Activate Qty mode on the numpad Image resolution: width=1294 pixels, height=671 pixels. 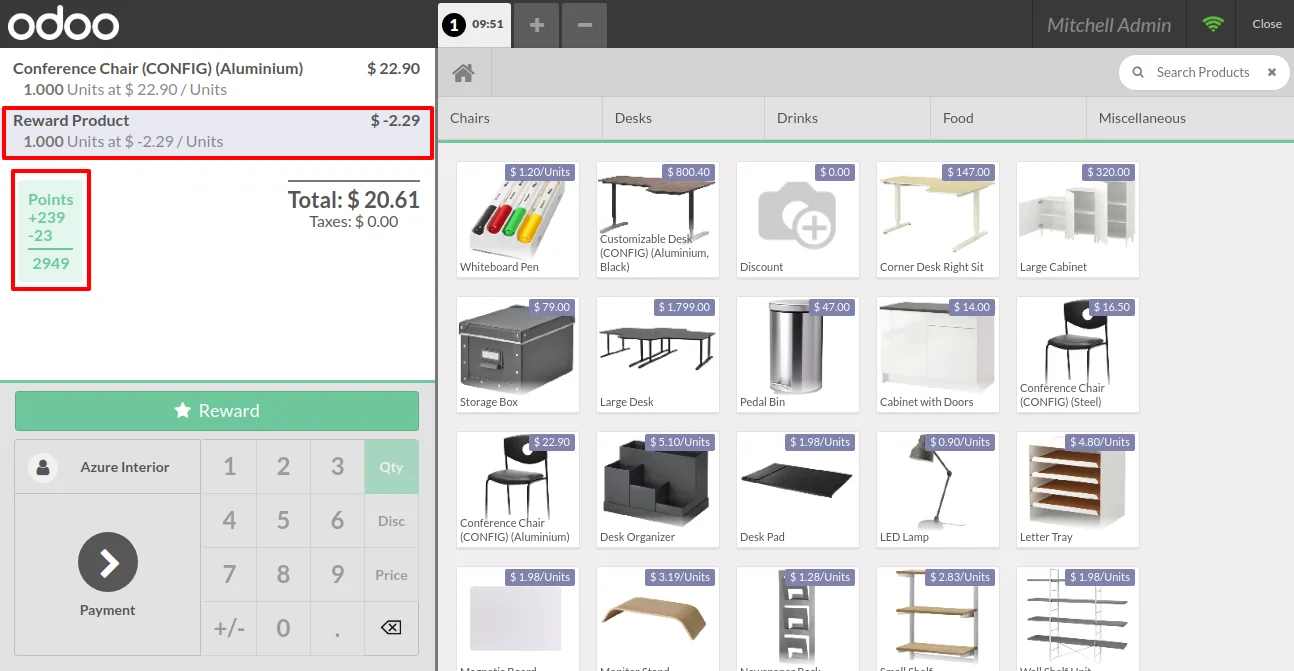pyautogui.click(x=391, y=467)
